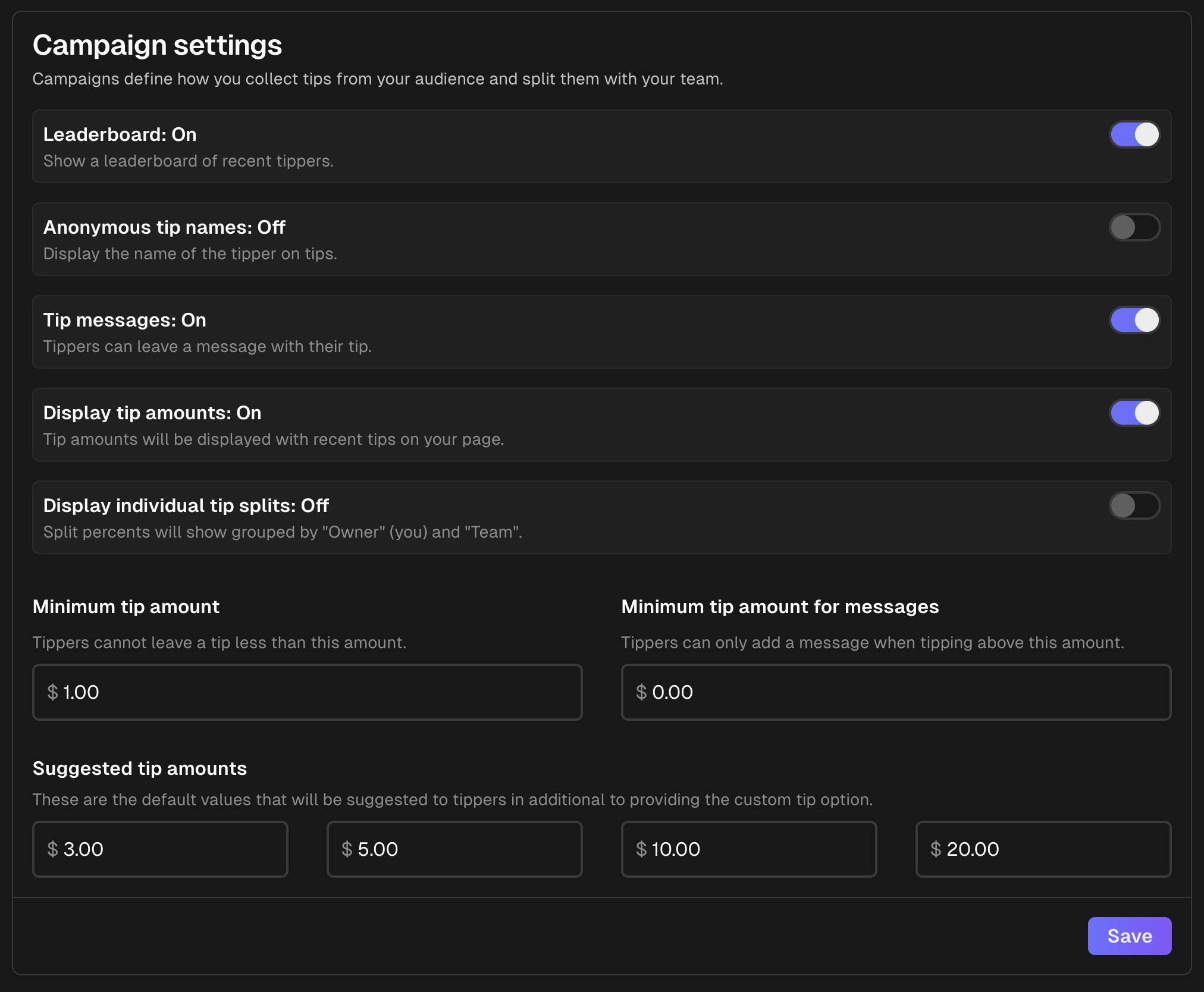This screenshot has width=1204, height=992.
Task: Click the Campaign settings heading
Action: tap(158, 44)
